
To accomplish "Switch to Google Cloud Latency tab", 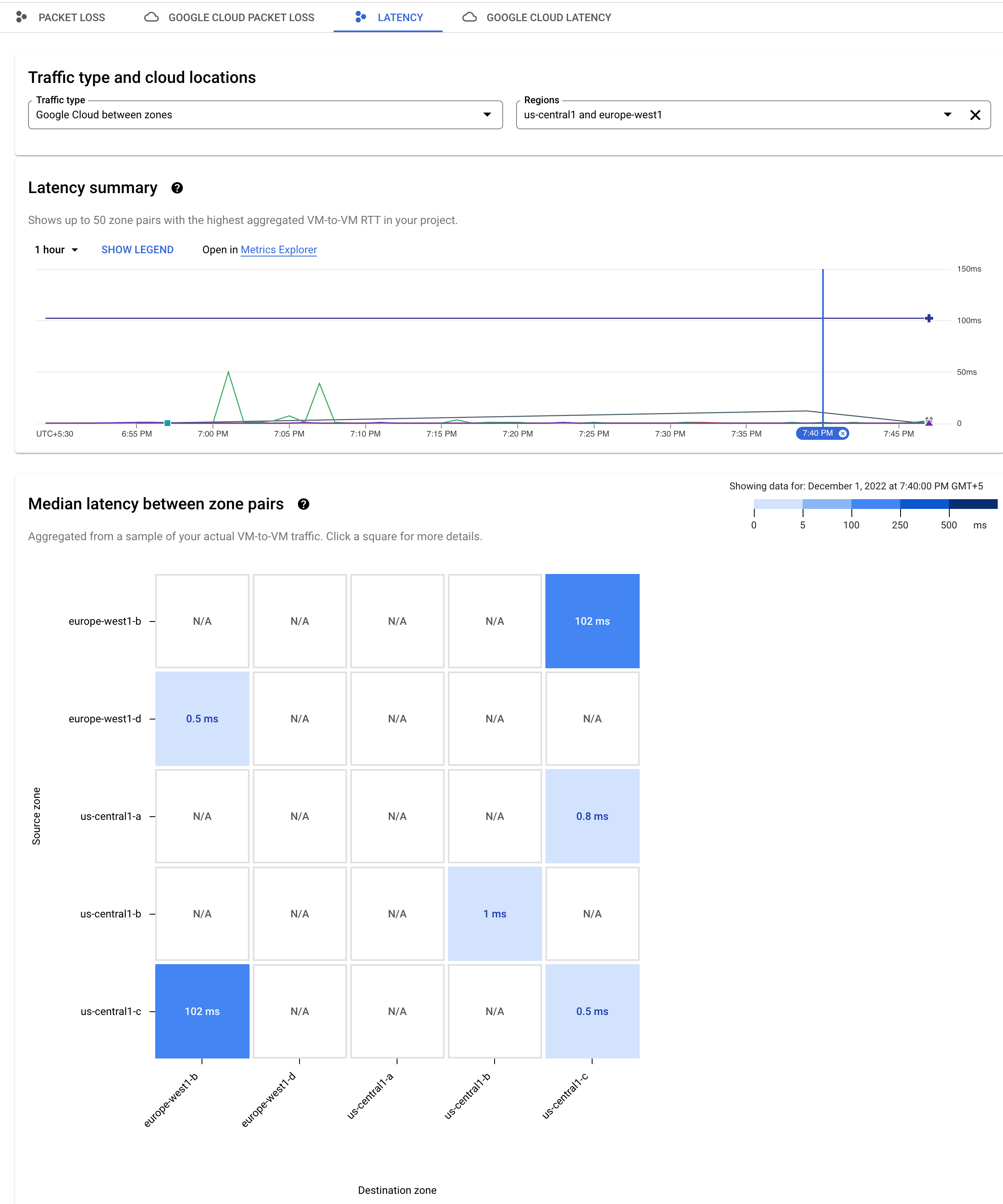I will (548, 17).
